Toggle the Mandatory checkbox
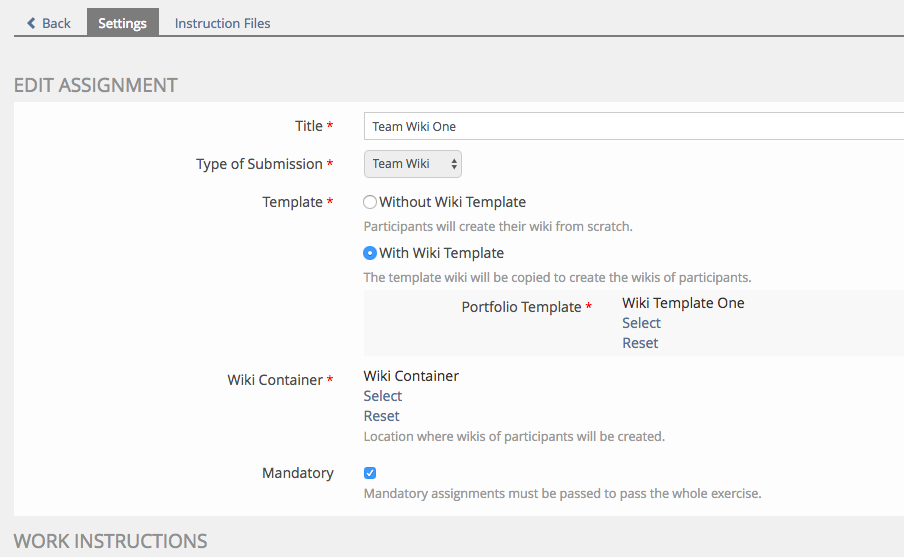The width and height of the screenshot is (904, 557). (370, 473)
